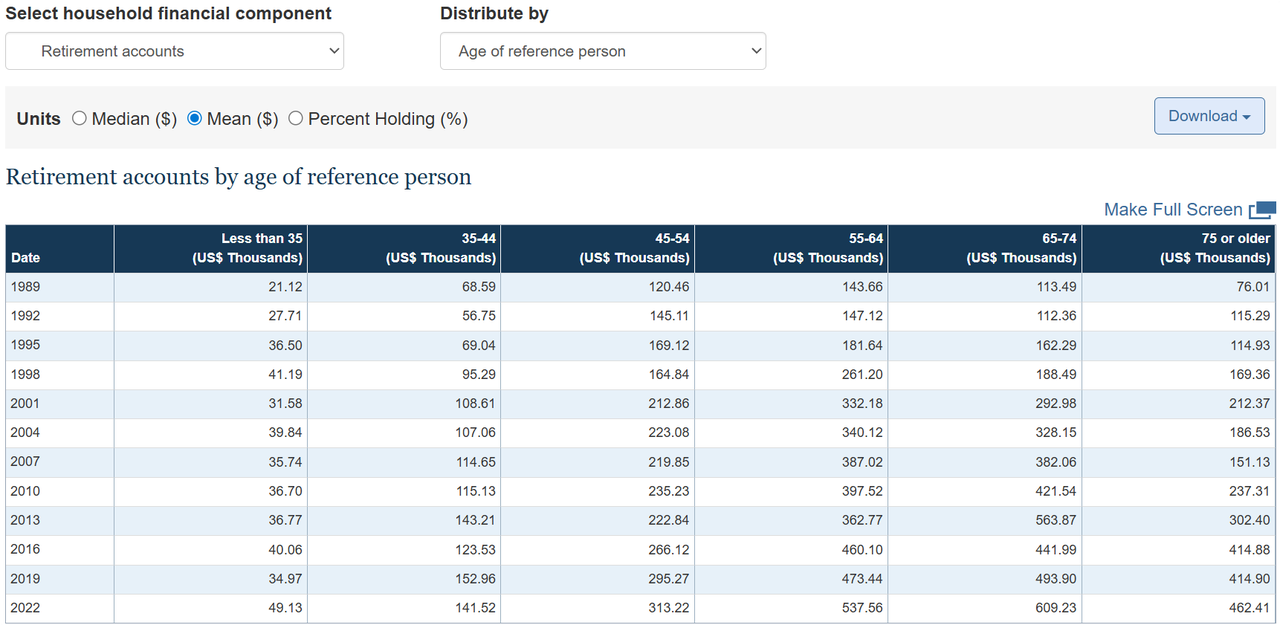Image resolution: width=1280 pixels, height=625 pixels.
Task: Click the Less than 35 column header
Action: (x=247, y=248)
